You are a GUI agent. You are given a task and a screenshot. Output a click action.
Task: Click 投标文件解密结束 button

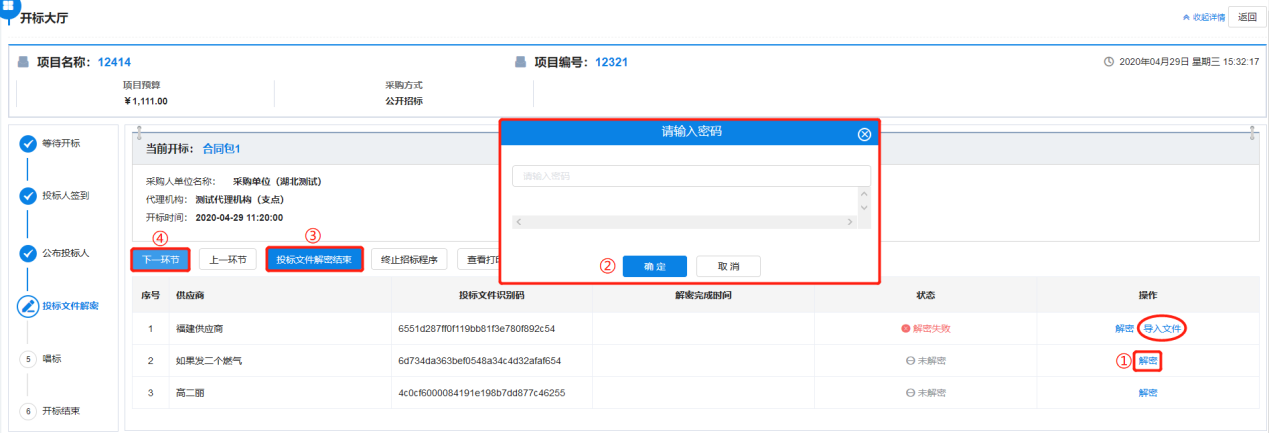(x=314, y=259)
